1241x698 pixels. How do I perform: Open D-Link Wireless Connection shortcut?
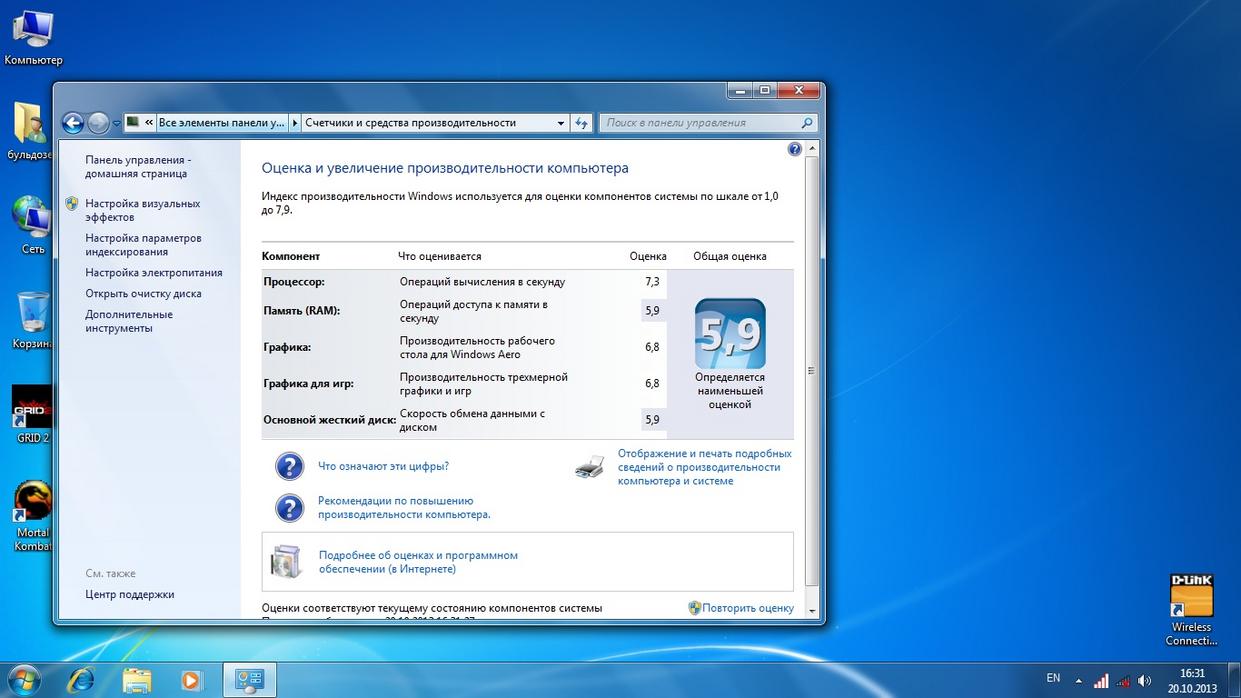tap(1191, 610)
